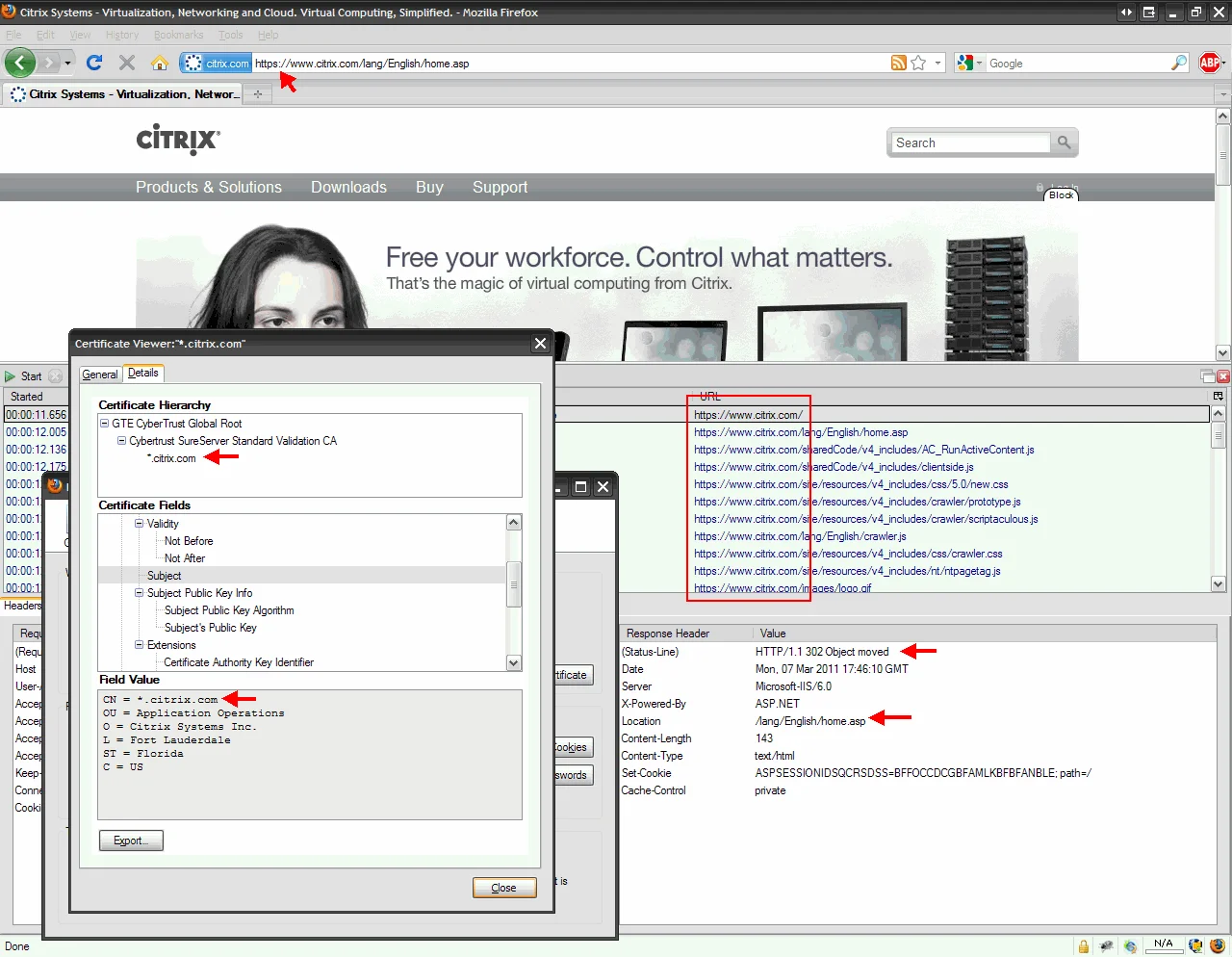The height and width of the screenshot is (957, 1232).
Task: Click the search bar magnifier icon
Action: coord(1179,63)
